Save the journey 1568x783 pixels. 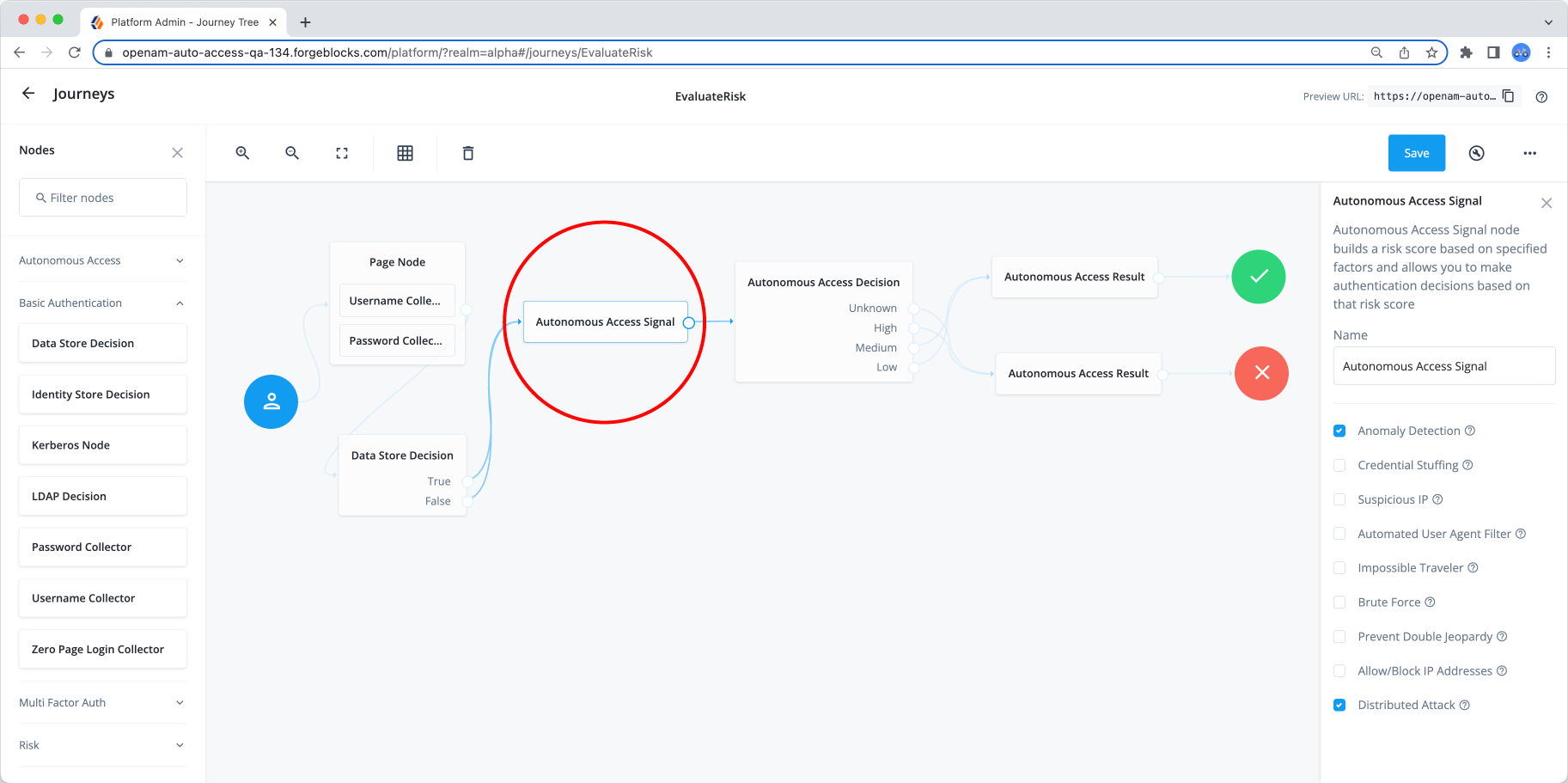click(x=1417, y=153)
